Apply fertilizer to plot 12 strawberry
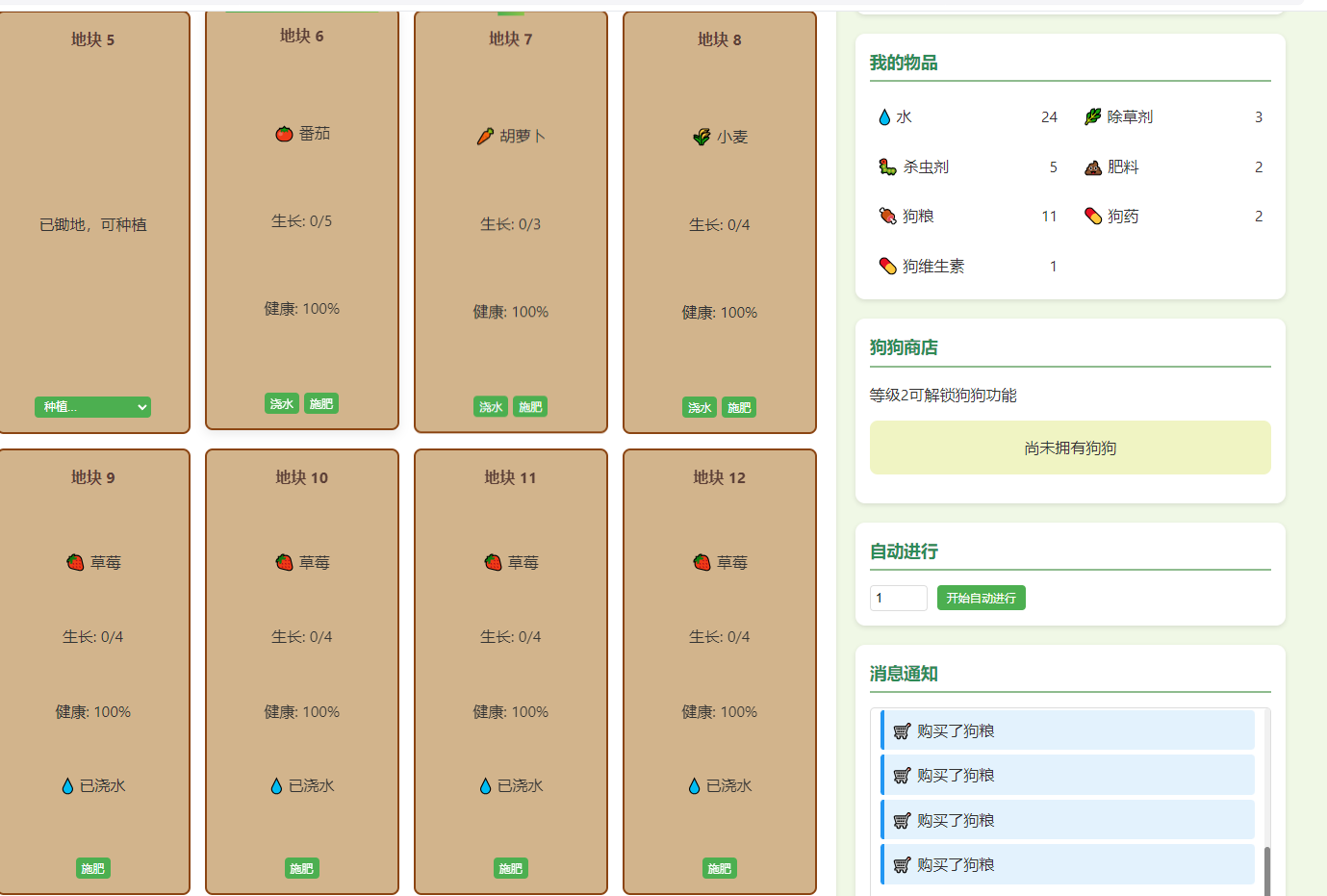1327x896 pixels. pyautogui.click(x=720, y=869)
